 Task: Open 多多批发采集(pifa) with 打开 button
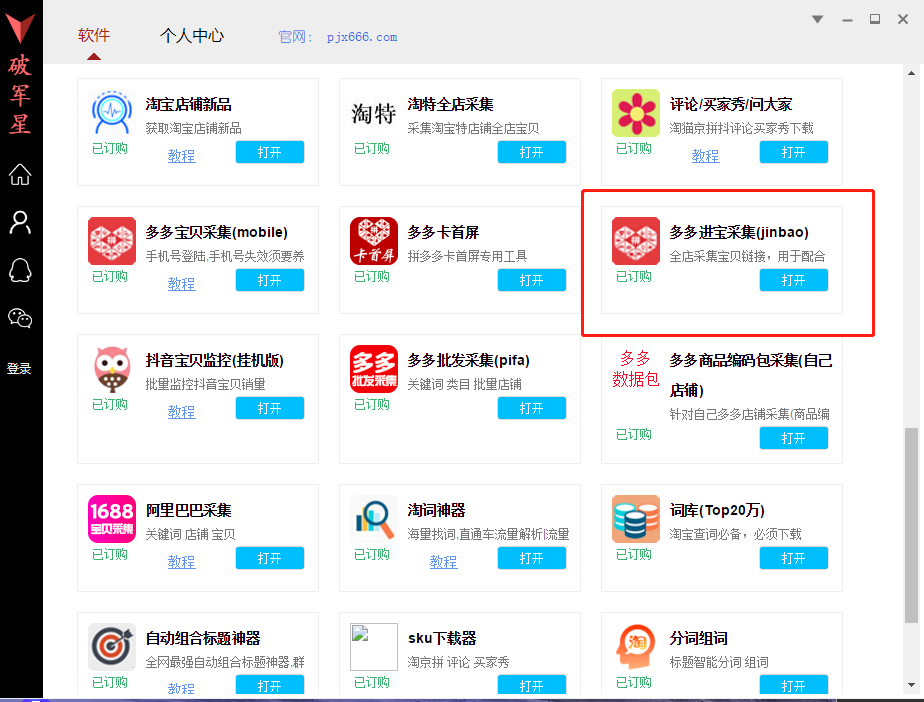click(532, 408)
